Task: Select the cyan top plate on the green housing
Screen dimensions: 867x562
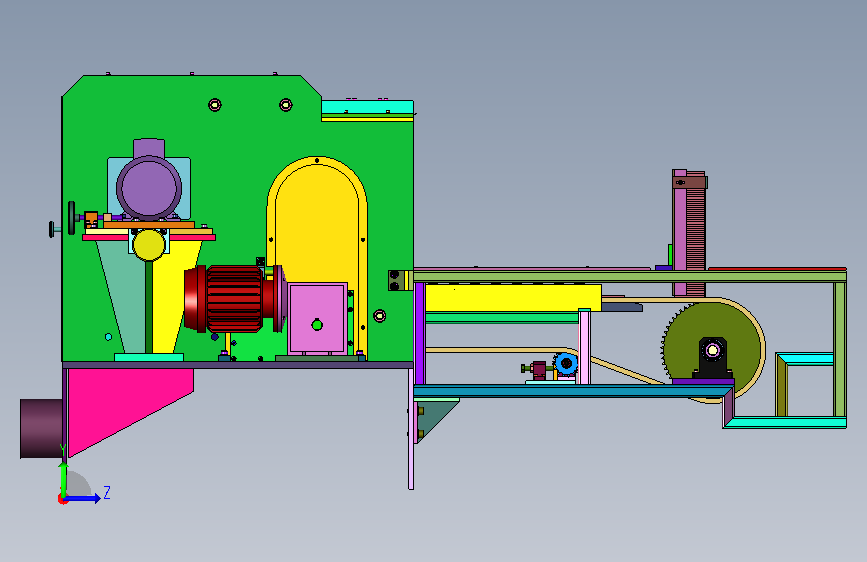Action: point(367,107)
